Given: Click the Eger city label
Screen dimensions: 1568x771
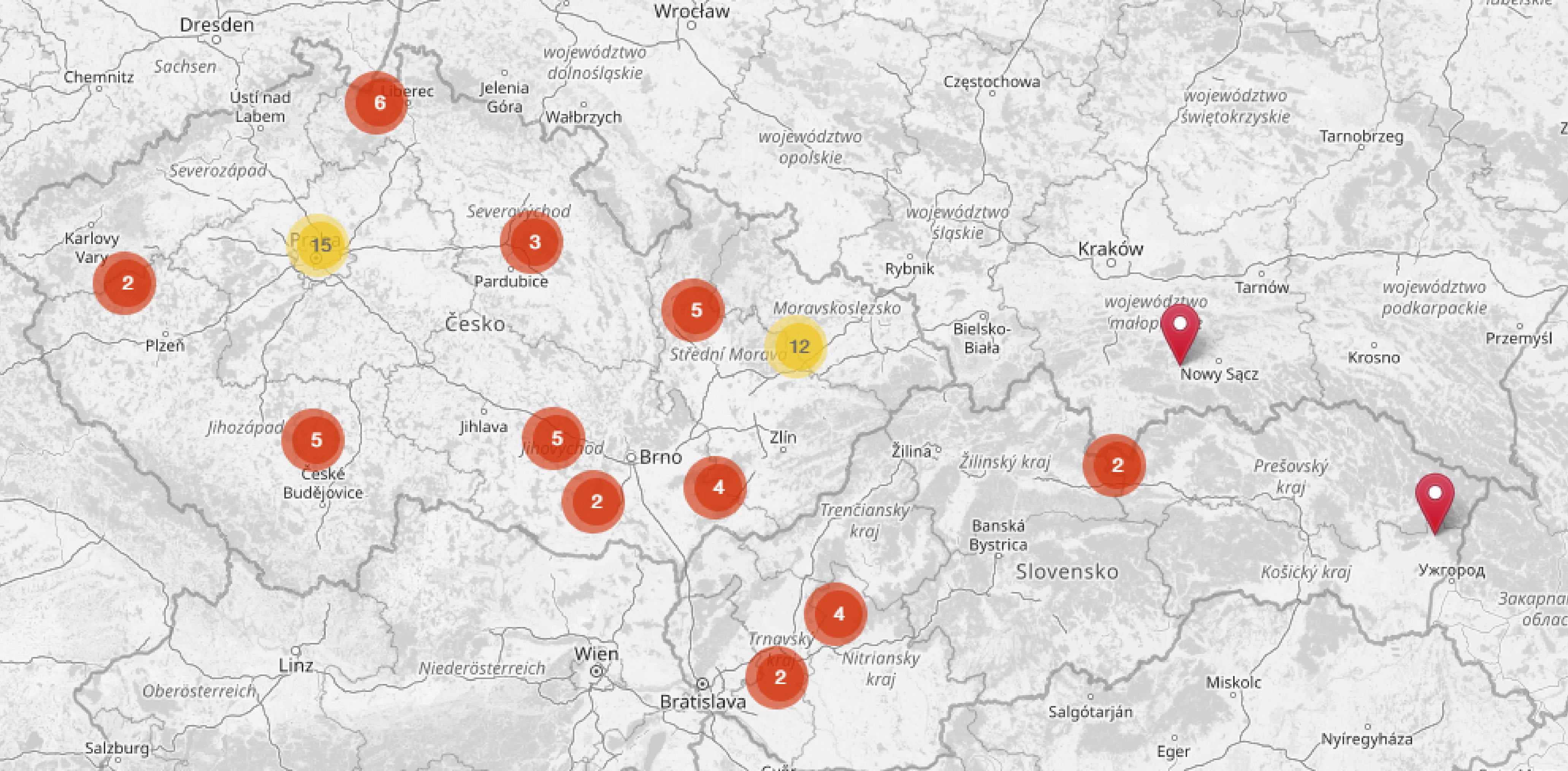Looking at the screenshot, I should tap(1173, 752).
